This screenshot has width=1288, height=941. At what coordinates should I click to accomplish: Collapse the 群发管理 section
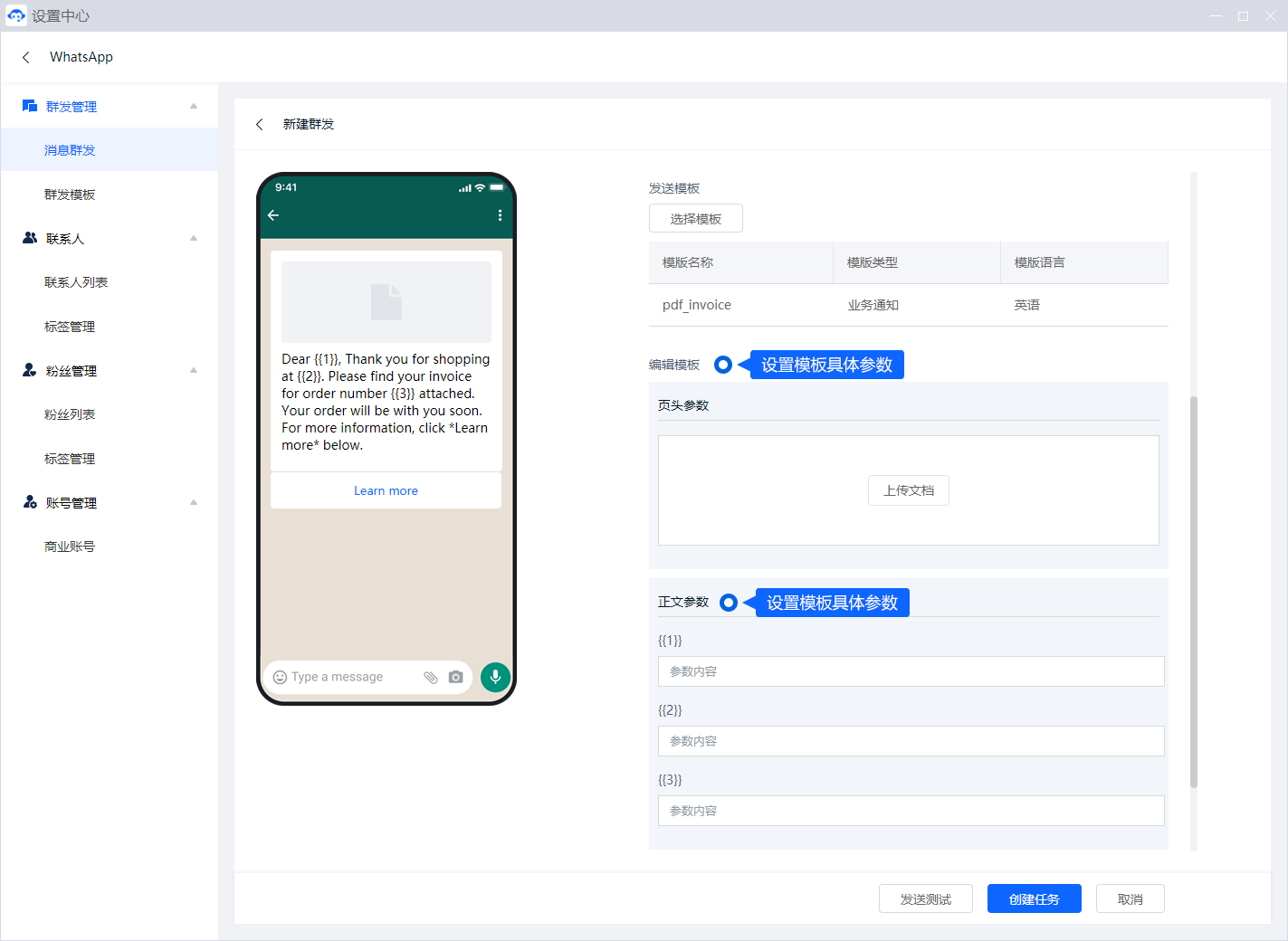pyautogui.click(x=193, y=106)
